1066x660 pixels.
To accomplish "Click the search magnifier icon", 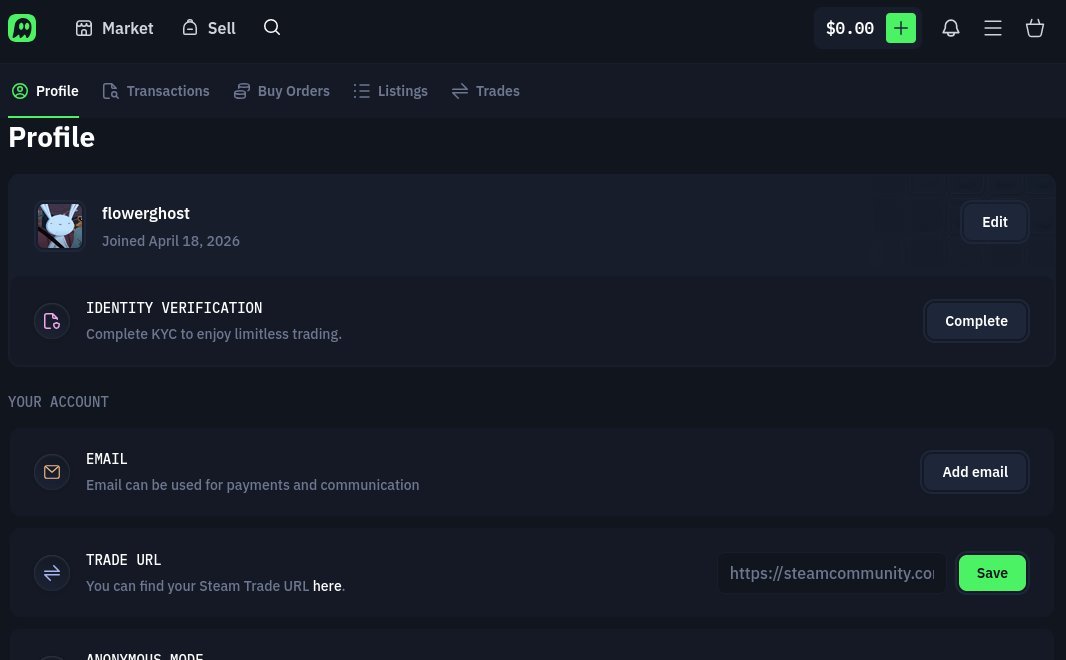I will click(272, 27).
